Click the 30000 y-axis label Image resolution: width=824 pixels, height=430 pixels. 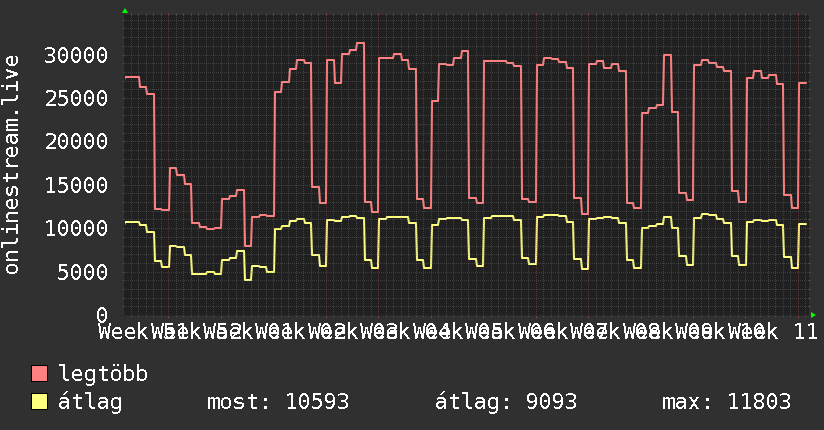tap(76, 55)
